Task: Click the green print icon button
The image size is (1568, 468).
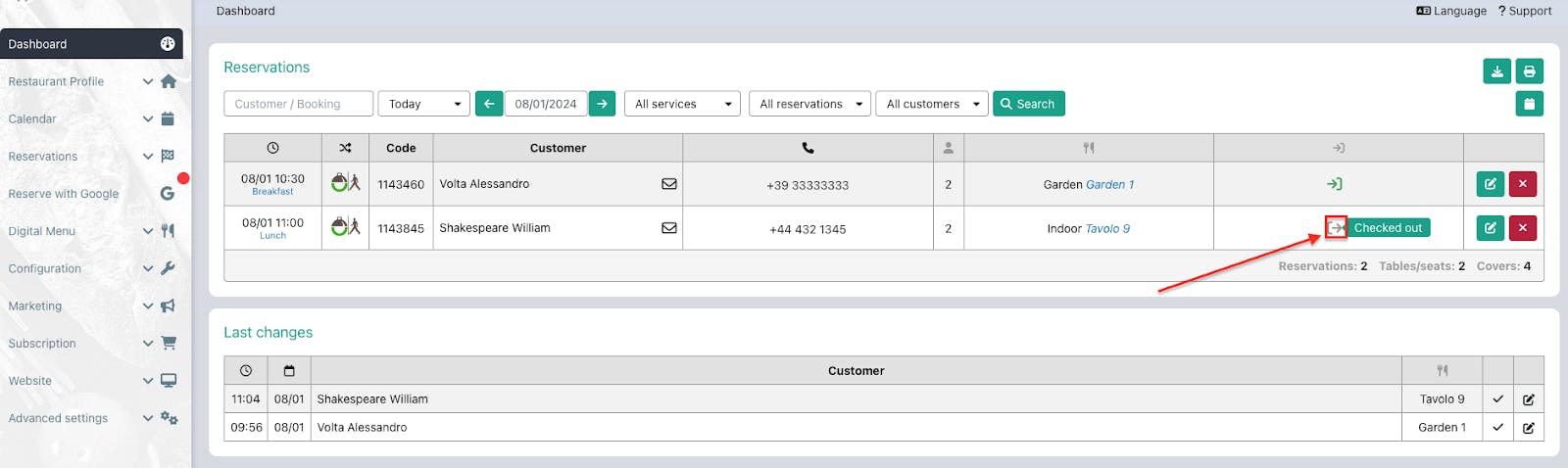Action: pos(1529,71)
